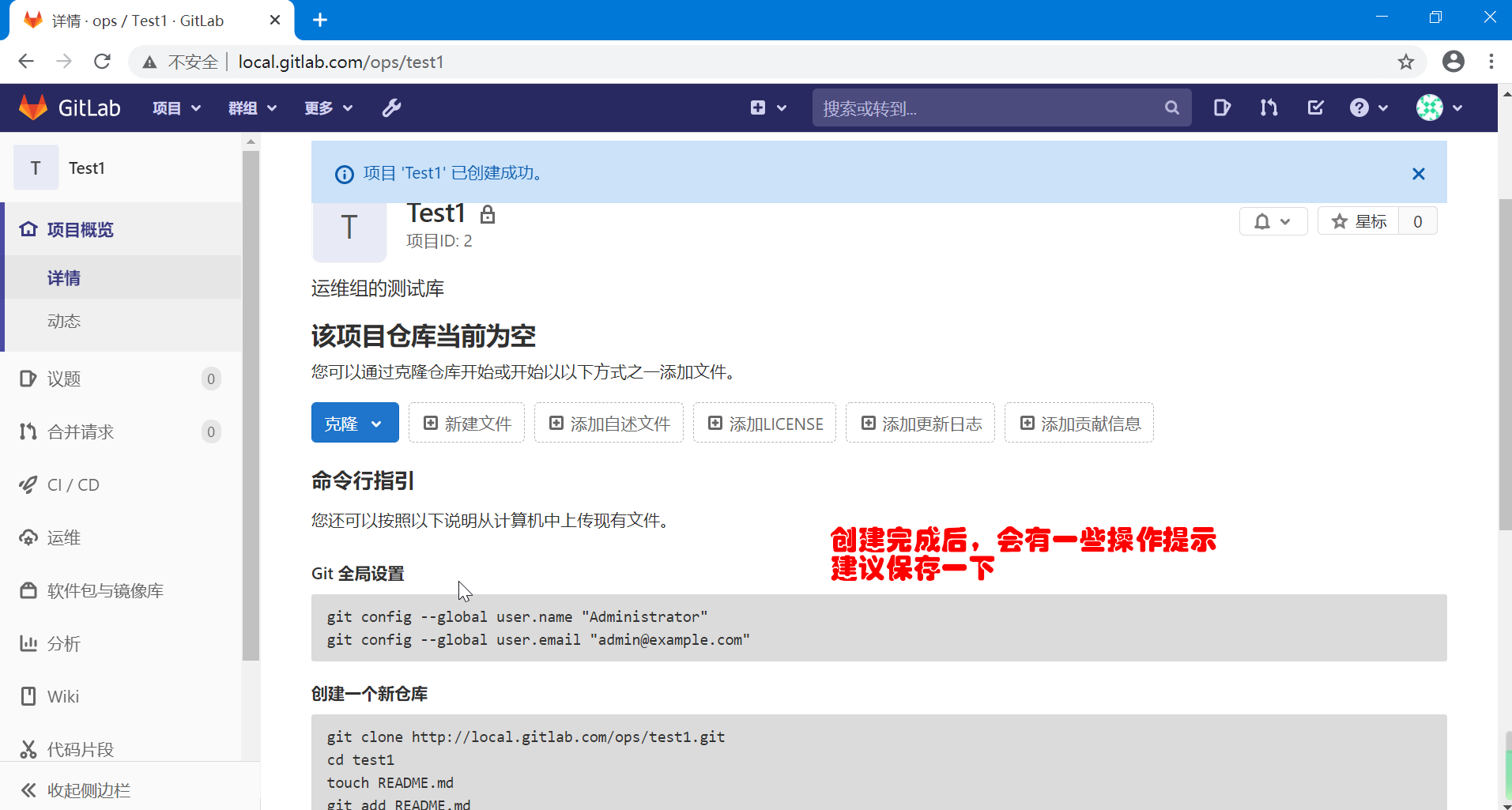Open 代码片段 in the sidebar
This screenshot has width=1512, height=810.
point(120,748)
